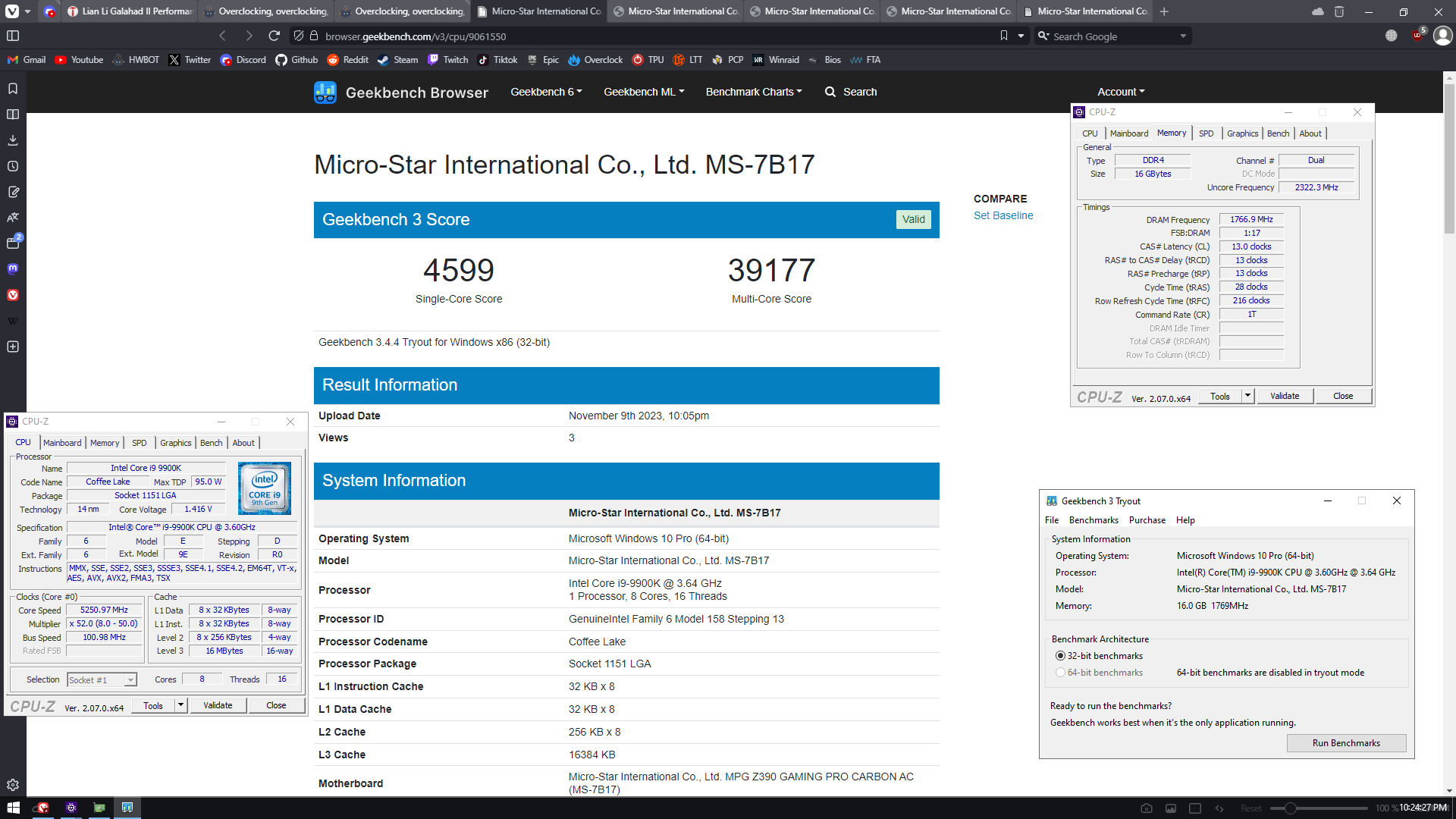Capture page with status bar camera icon
Image resolution: width=1456 pixels, height=819 pixels.
click(x=1147, y=808)
